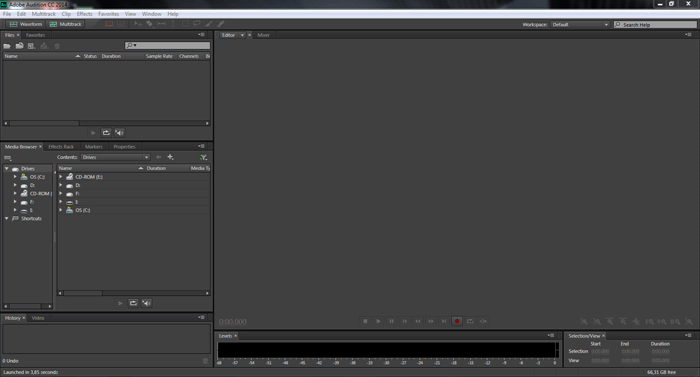This screenshot has height=377, width=700.
Task: Click the Record button
Action: [457, 321]
